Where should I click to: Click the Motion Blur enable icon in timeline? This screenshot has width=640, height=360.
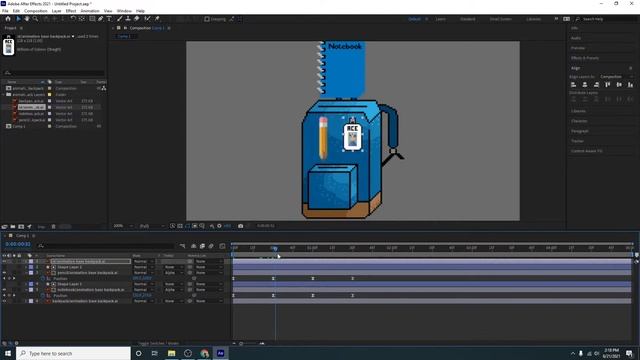tap(211, 246)
